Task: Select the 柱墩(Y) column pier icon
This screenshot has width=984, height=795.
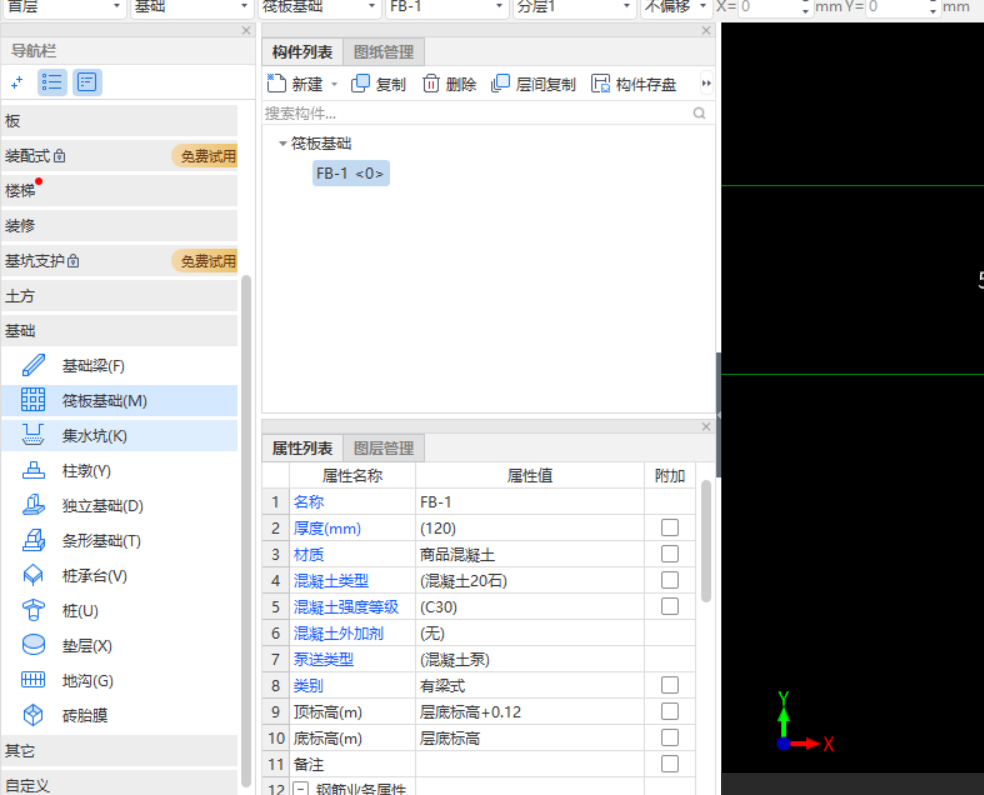Action: coord(33,470)
